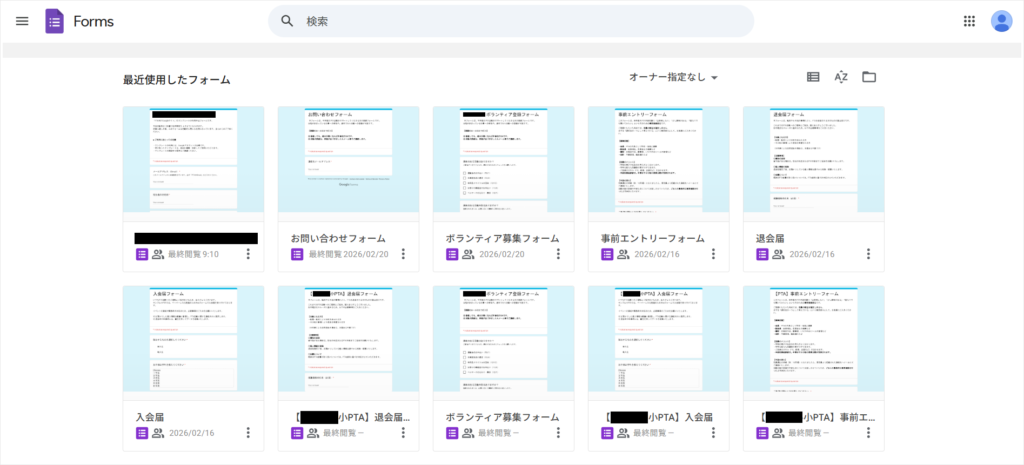The height and width of the screenshot is (465, 1024).
Task: Open more options for お問い合わせフォーム
Action: (x=403, y=254)
